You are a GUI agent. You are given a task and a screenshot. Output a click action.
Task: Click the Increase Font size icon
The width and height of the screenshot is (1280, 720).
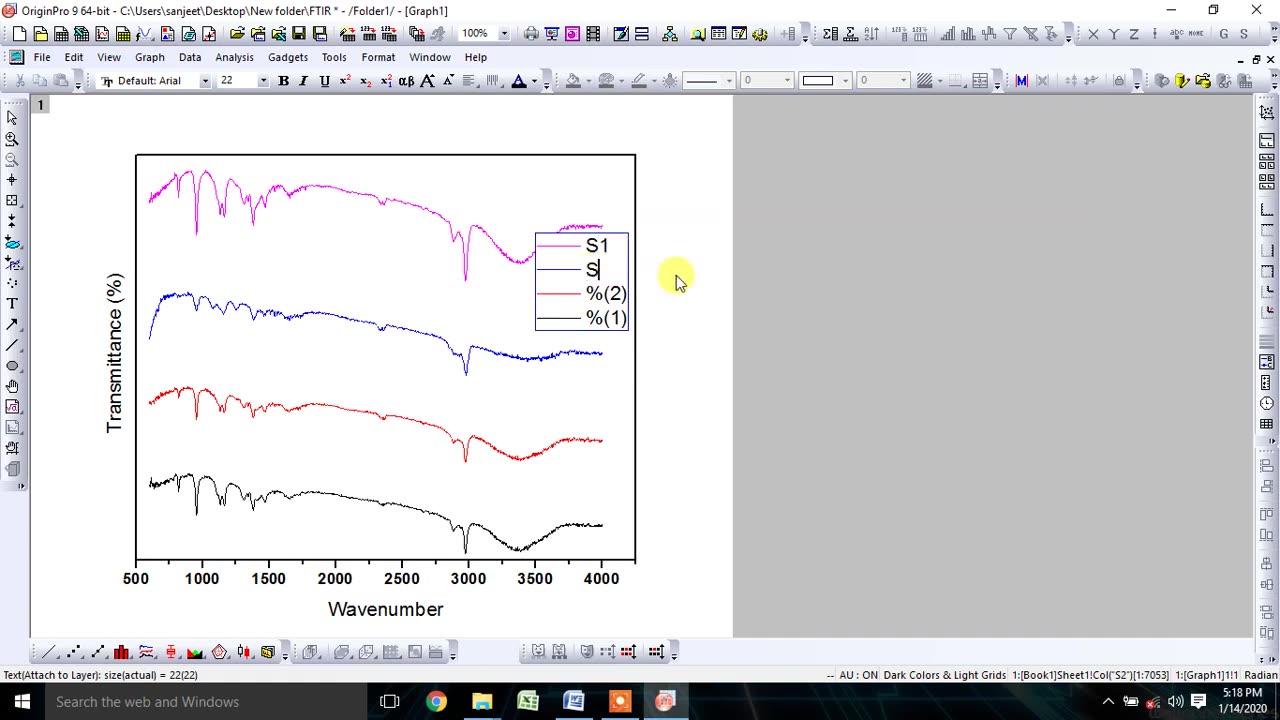(427, 81)
